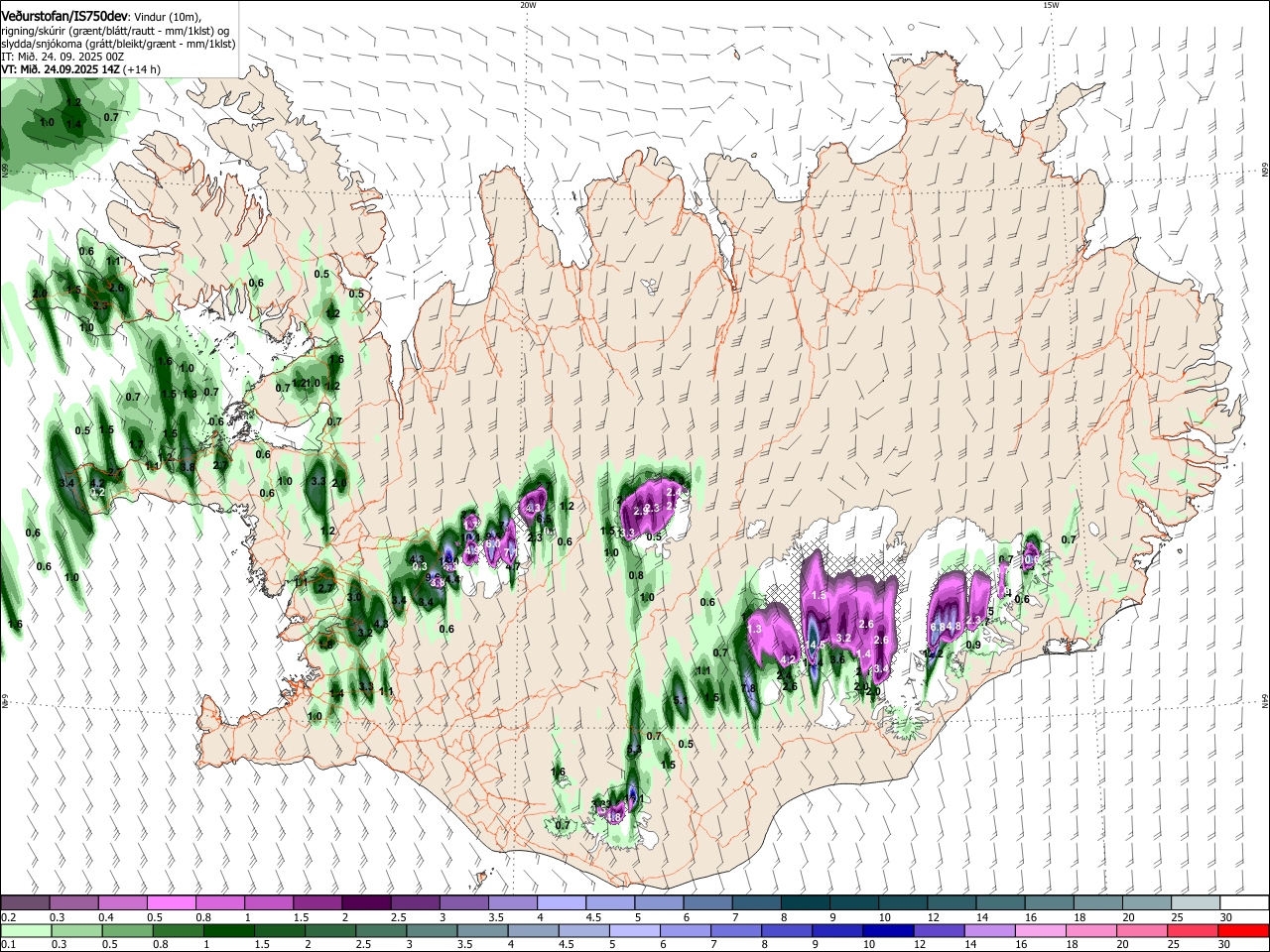Choose the light lavender snow swatch between 4 and 4.5

tap(560, 903)
